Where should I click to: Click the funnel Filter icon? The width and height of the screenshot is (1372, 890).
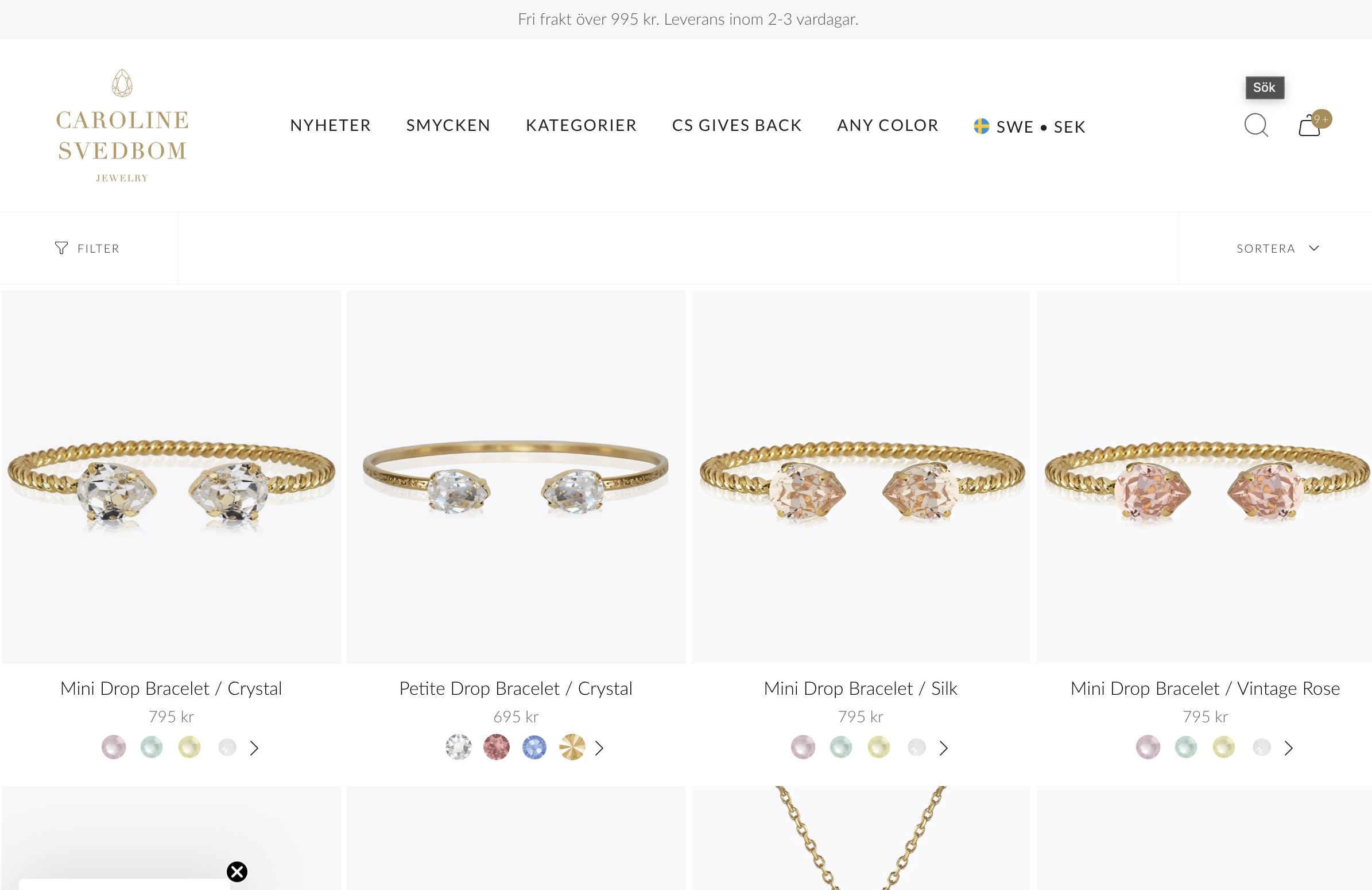click(x=61, y=248)
